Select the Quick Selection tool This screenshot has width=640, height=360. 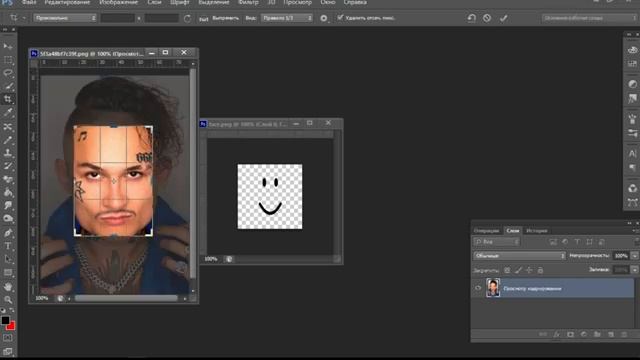(8, 87)
